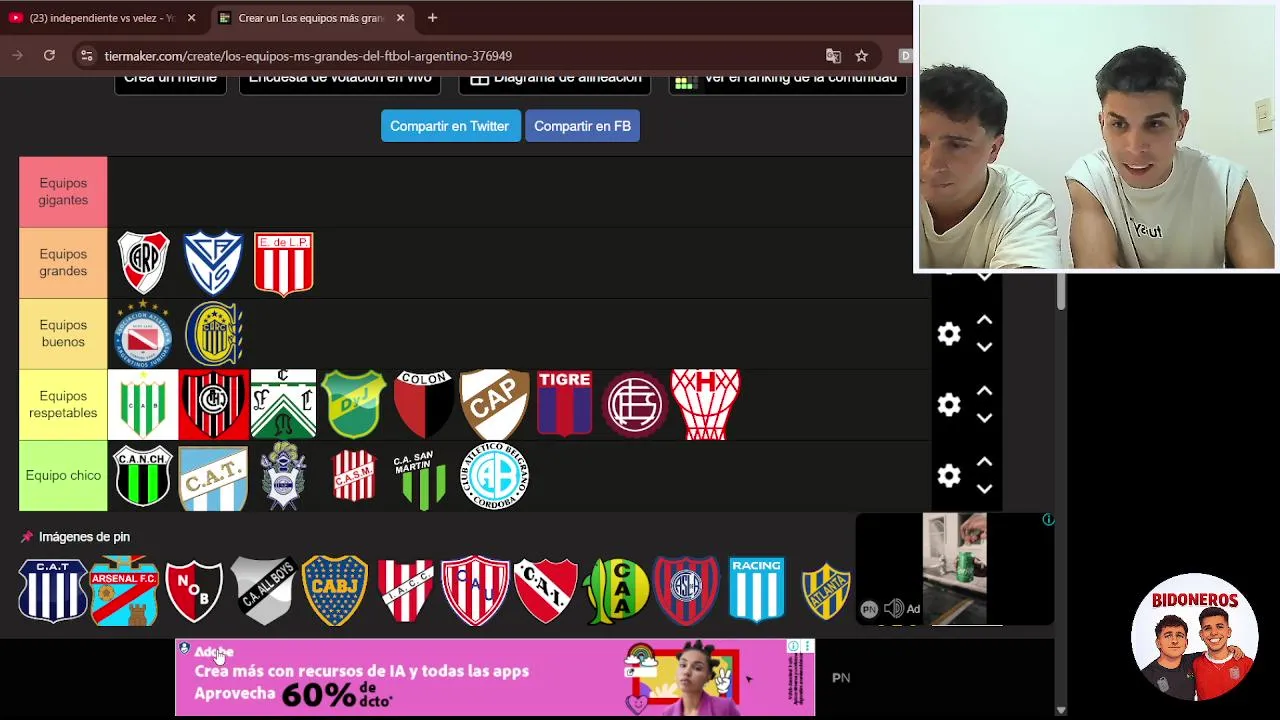This screenshot has height=720, width=1280.
Task: Pick the C.A.T. light blue crest in Equipo chico
Action: tap(213, 479)
